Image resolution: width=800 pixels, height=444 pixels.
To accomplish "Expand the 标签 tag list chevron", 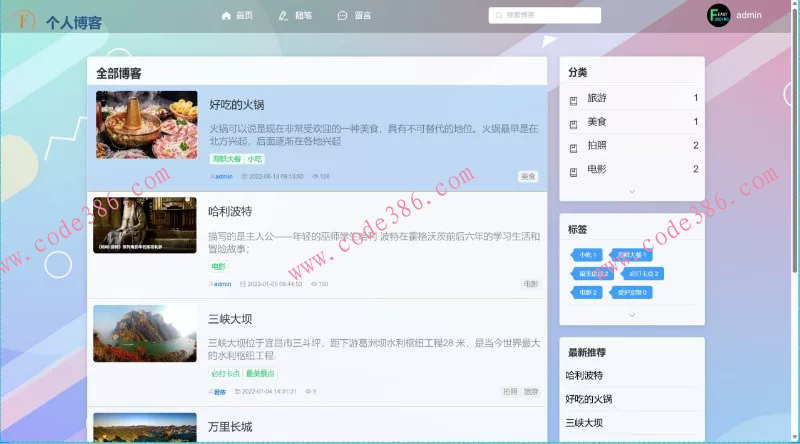I will [x=632, y=315].
